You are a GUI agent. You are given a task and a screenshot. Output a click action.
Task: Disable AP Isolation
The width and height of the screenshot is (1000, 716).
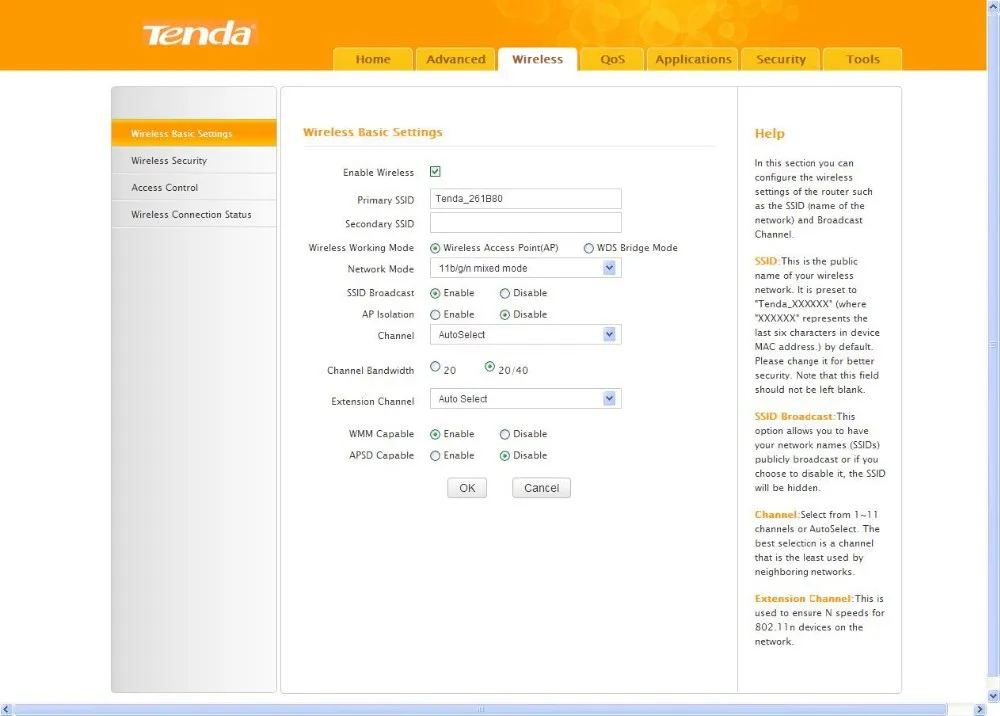pos(504,315)
